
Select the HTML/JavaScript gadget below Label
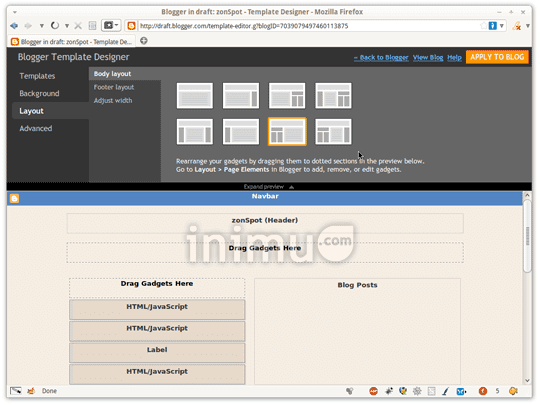(x=157, y=374)
